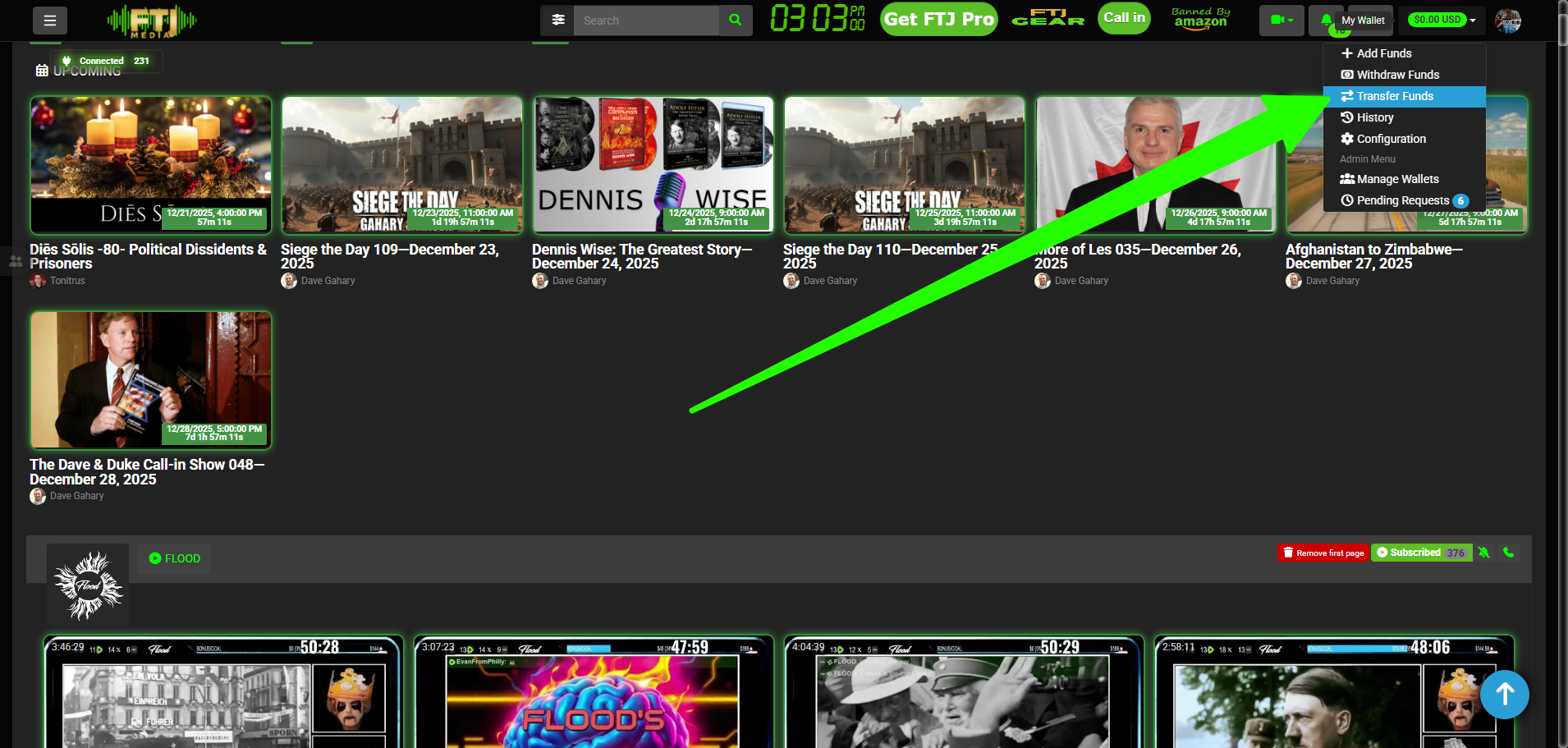Choose Add Funds in wallet menu
The width and height of the screenshot is (1568, 748).
[1384, 53]
